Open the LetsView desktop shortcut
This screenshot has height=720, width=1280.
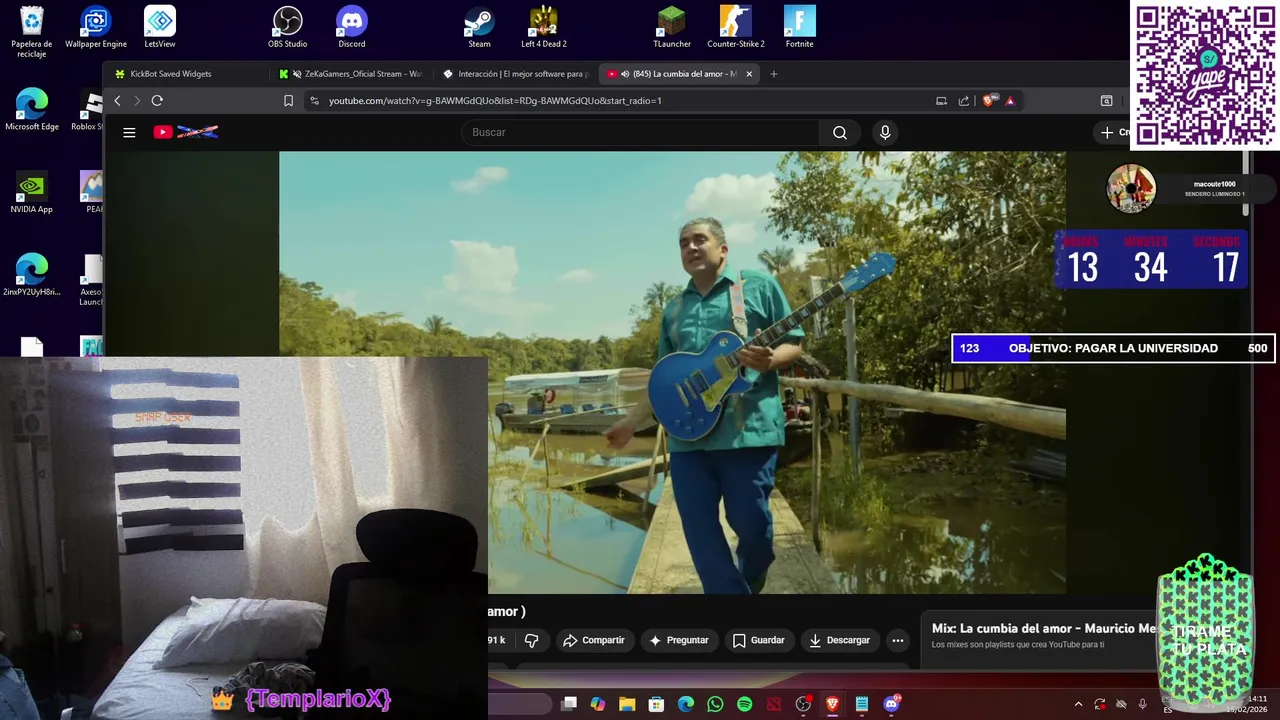pos(160,27)
